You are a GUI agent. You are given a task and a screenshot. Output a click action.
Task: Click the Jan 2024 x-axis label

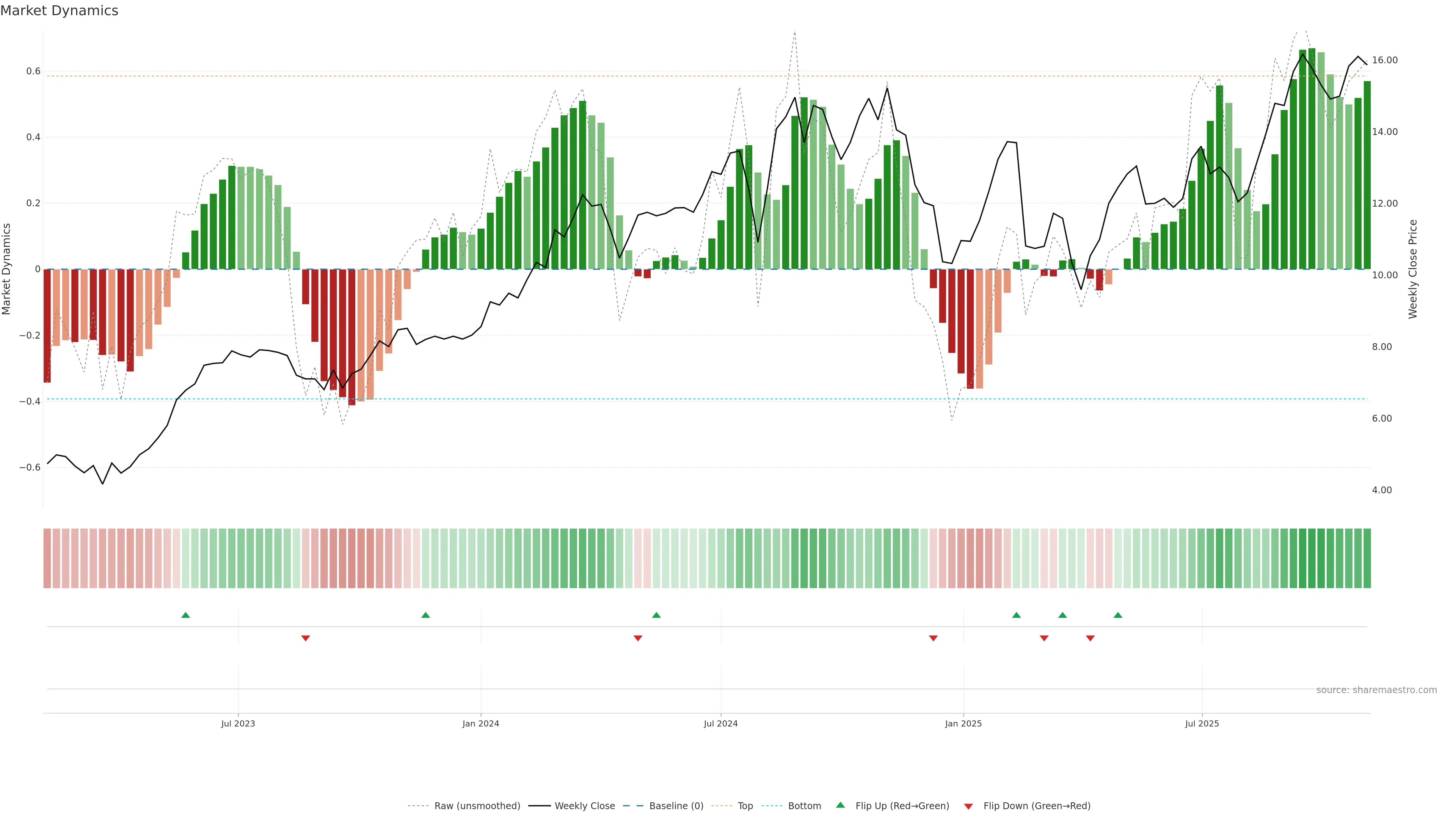coord(480,723)
